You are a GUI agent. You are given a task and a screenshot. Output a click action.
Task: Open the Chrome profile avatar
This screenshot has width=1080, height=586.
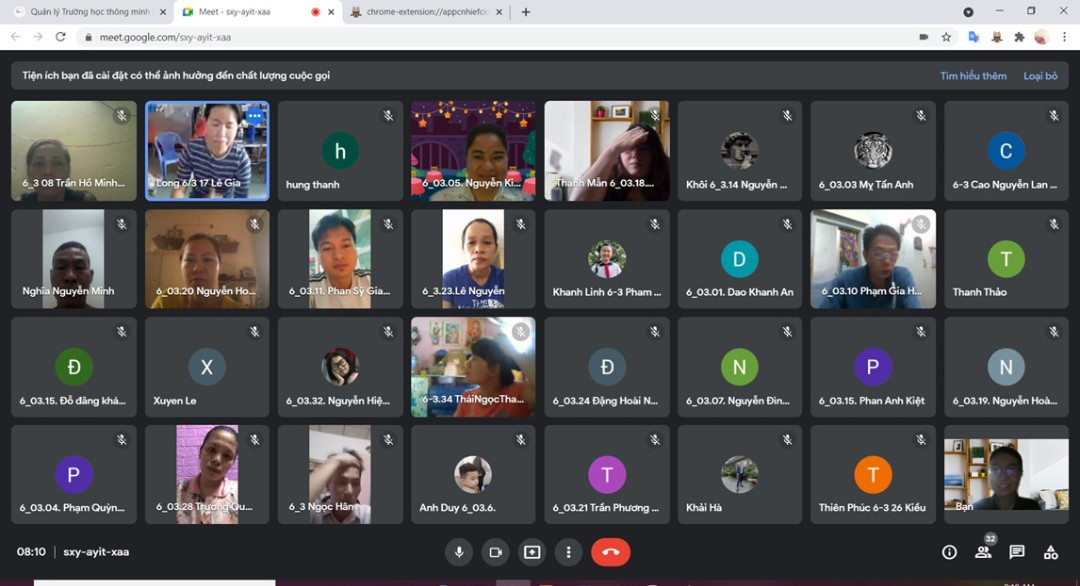(1041, 37)
